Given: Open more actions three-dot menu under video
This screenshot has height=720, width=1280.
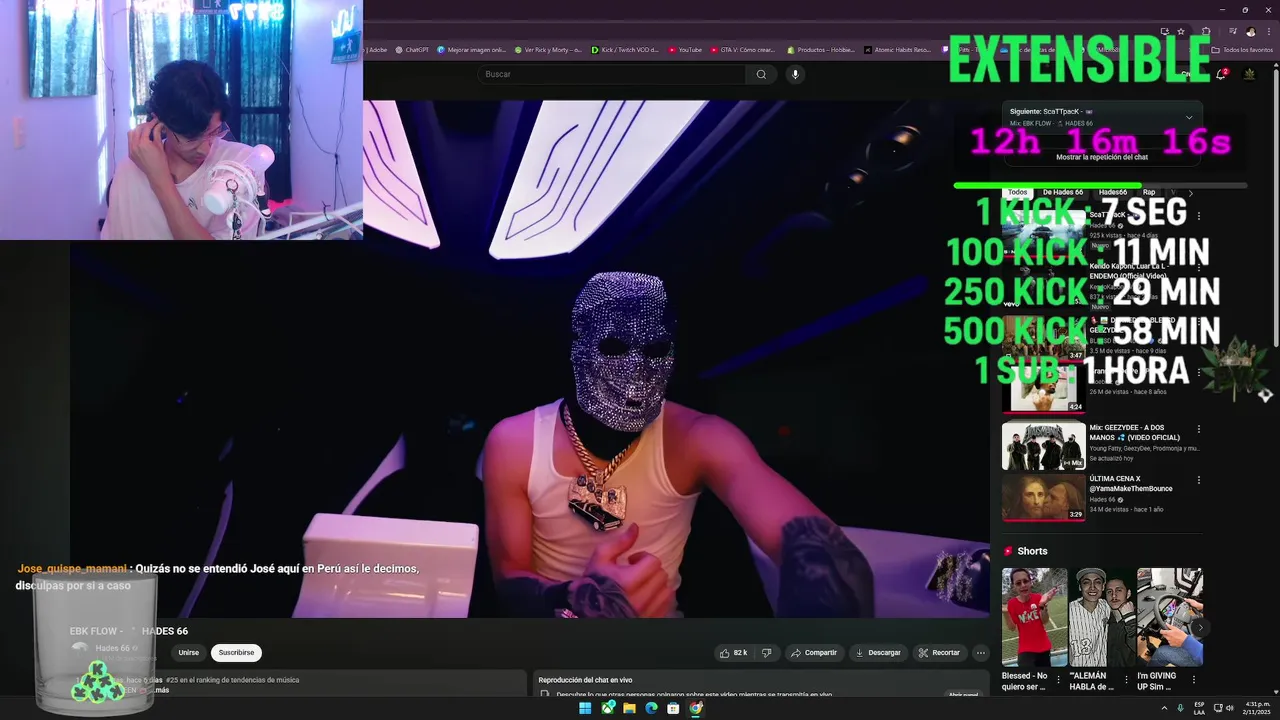Looking at the screenshot, I should tap(981, 653).
